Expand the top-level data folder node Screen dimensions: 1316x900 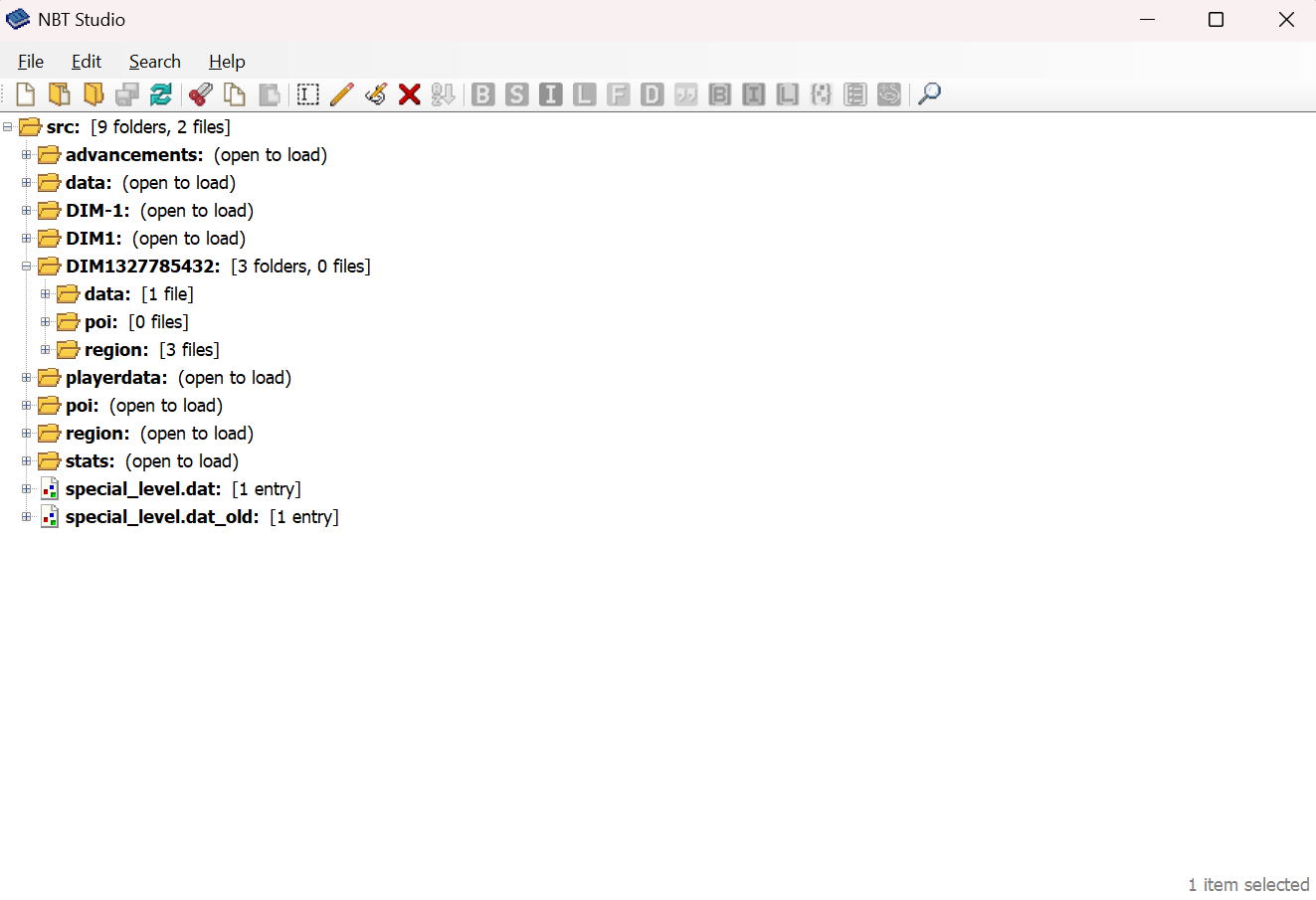pyautogui.click(x=27, y=183)
